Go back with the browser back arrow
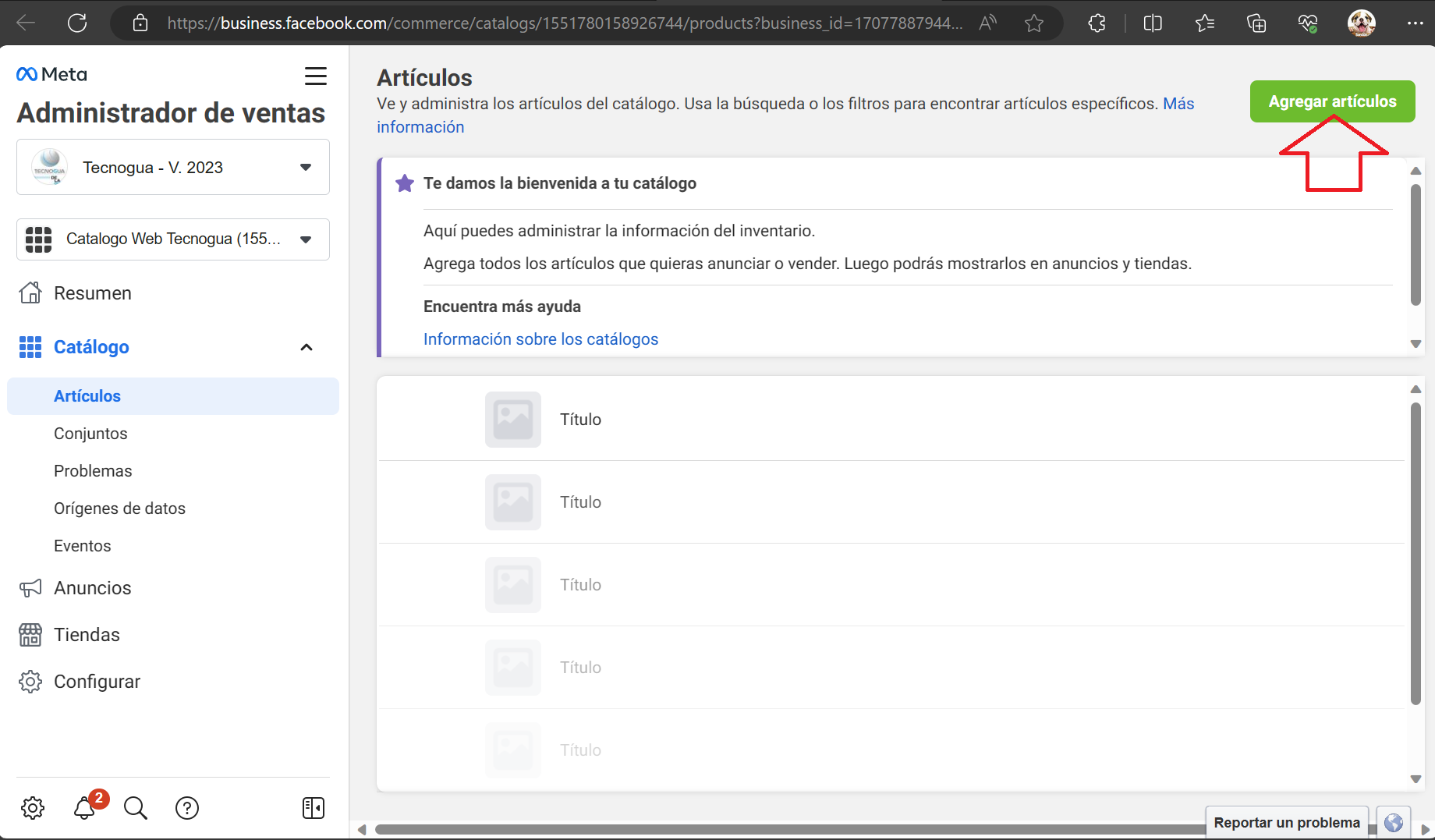The width and height of the screenshot is (1435, 840). [x=26, y=23]
